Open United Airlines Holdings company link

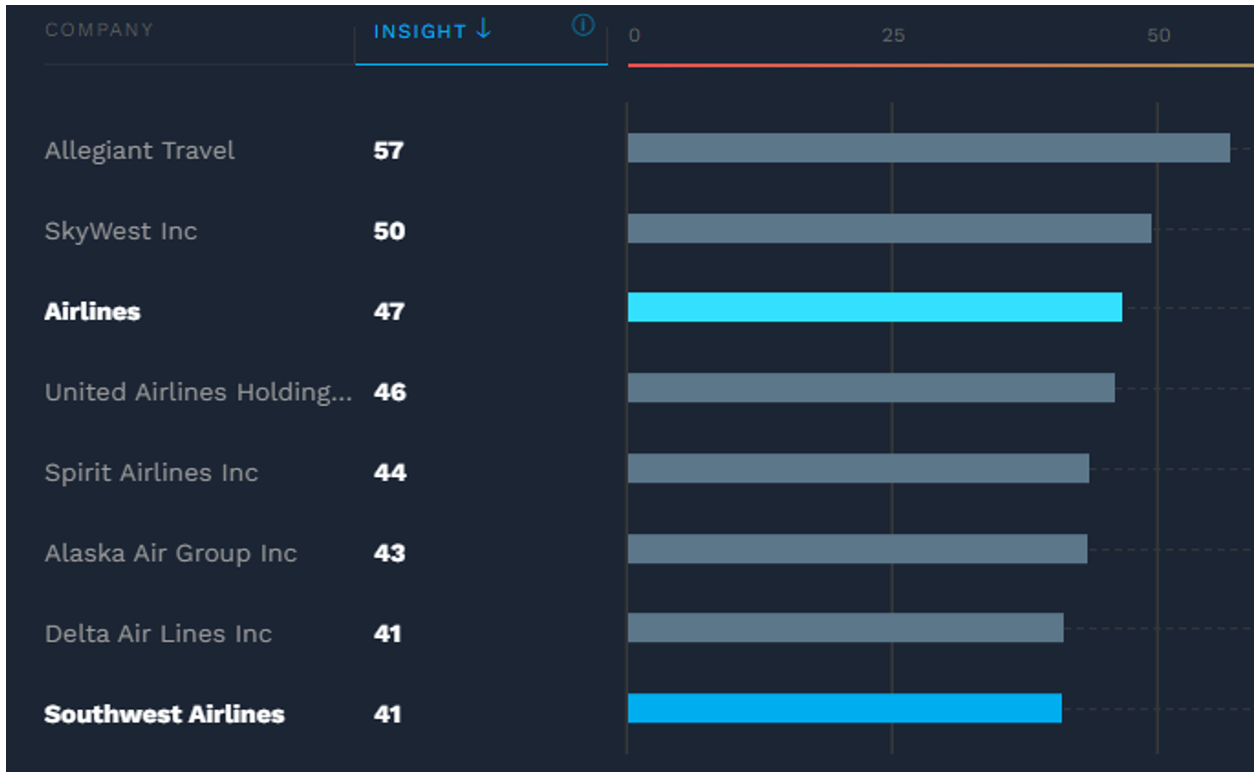(x=198, y=392)
